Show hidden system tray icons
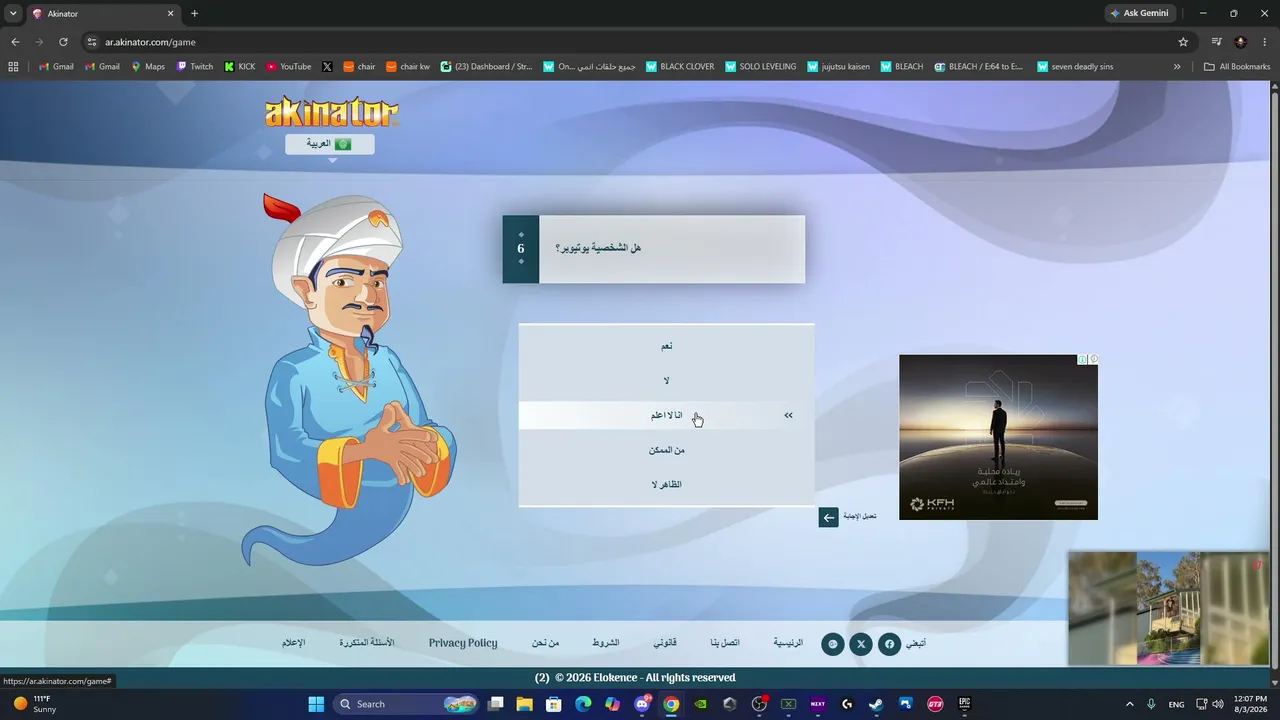The image size is (1280, 720). [1130, 704]
